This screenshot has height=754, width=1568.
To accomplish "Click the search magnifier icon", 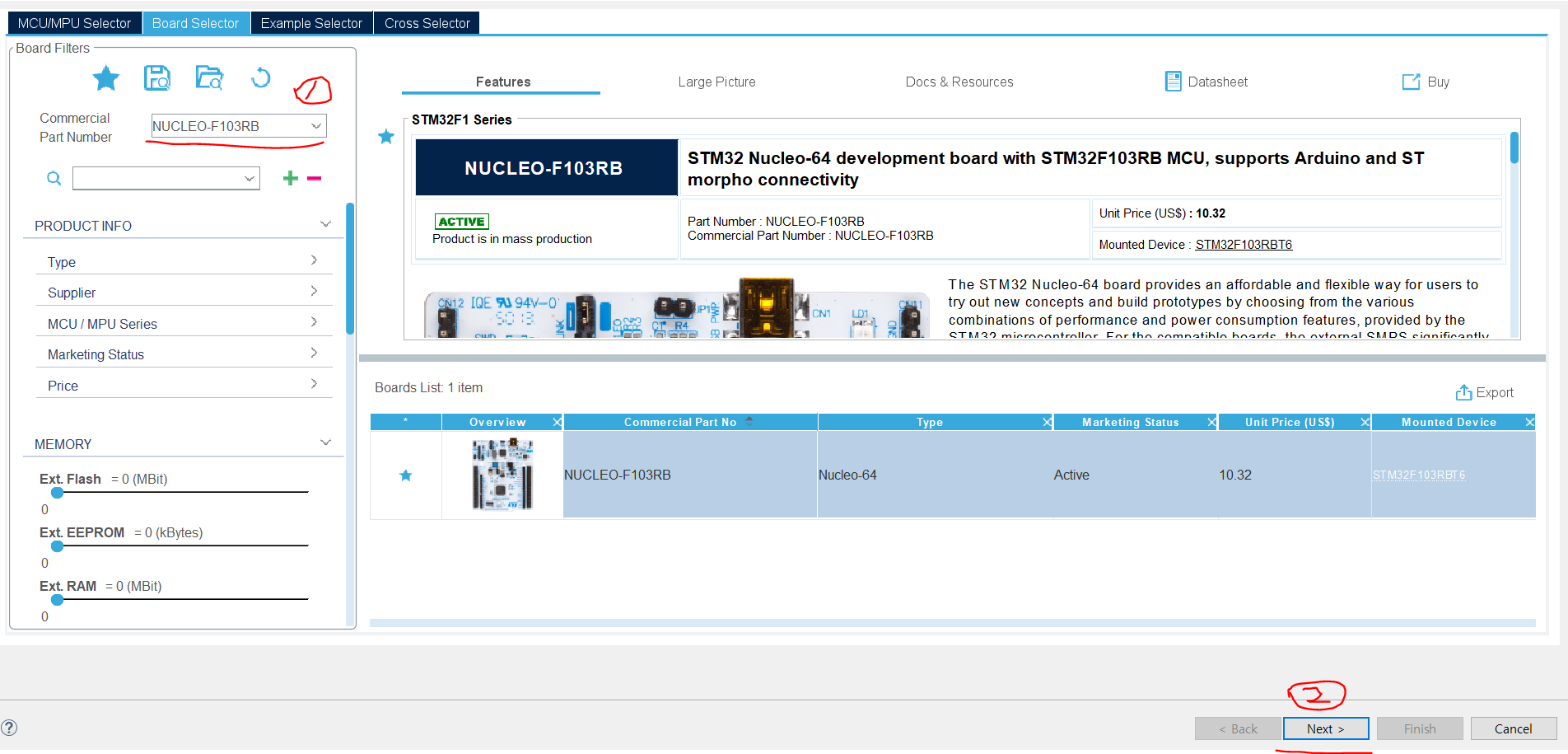I will (54, 178).
